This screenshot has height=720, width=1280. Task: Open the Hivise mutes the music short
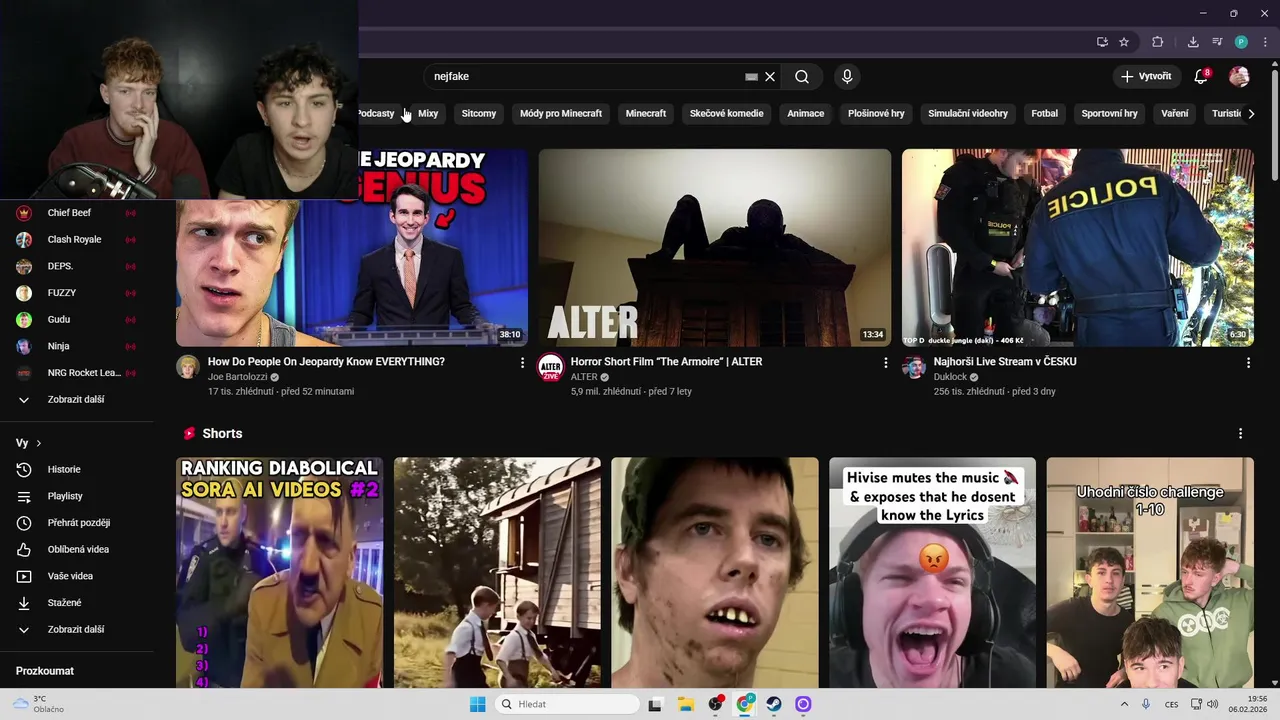[932, 572]
